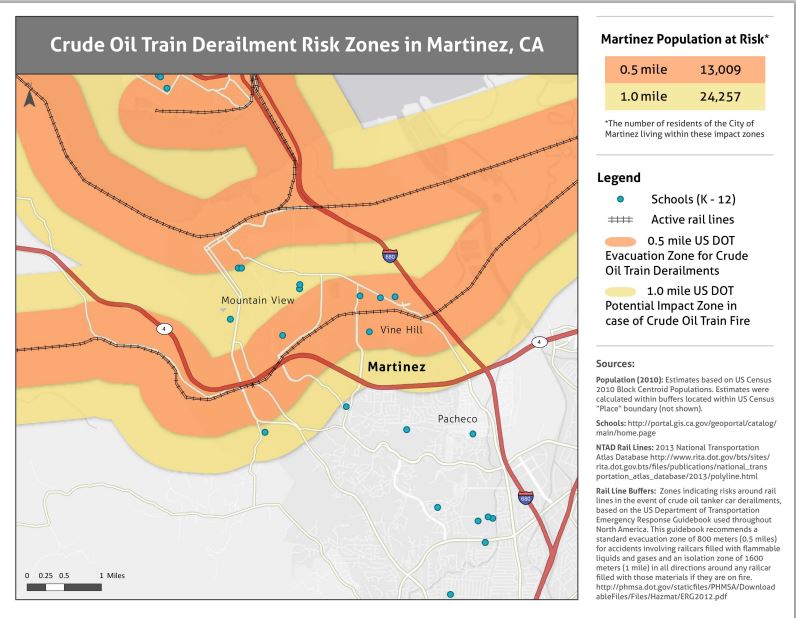Click the Active rail lines legend symbol
Screen dimensions: 796x618
(x=619, y=219)
